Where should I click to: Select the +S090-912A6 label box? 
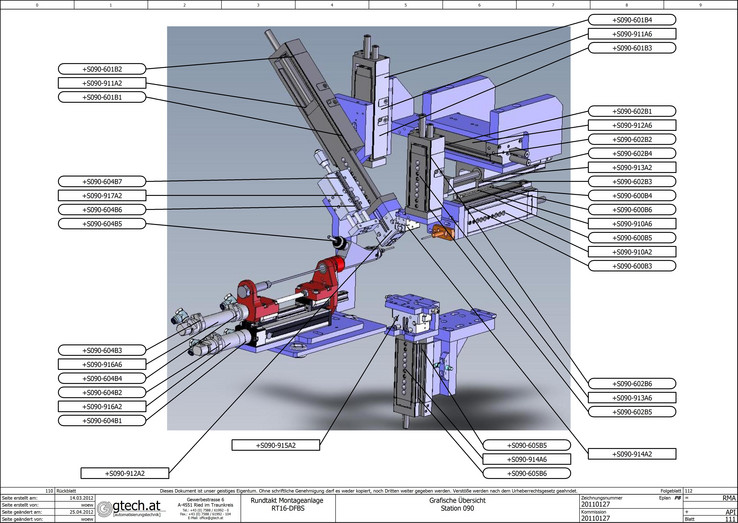pyautogui.click(x=632, y=125)
